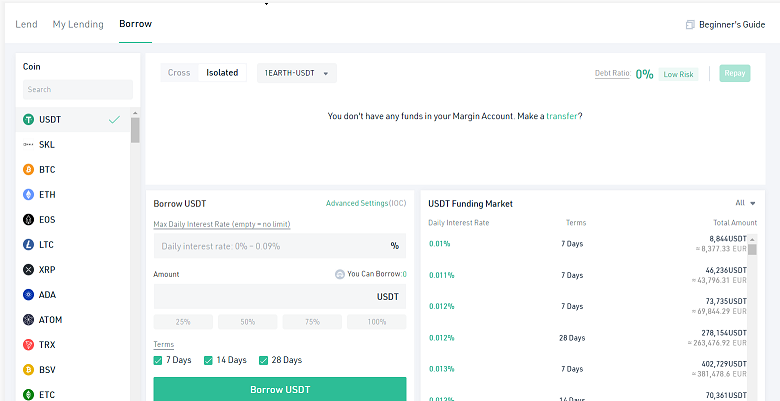Click the Total Amount column header

[x=735, y=223]
